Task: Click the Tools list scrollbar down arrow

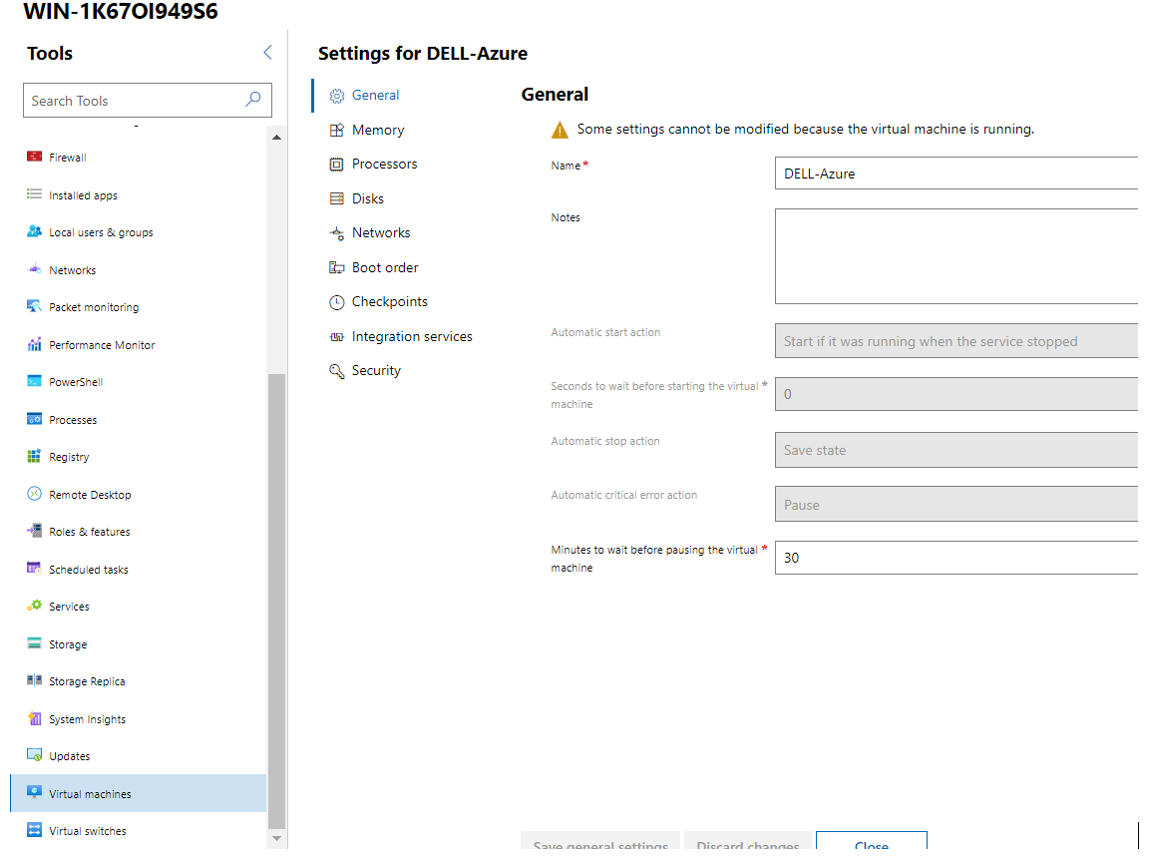Action: tap(276, 839)
